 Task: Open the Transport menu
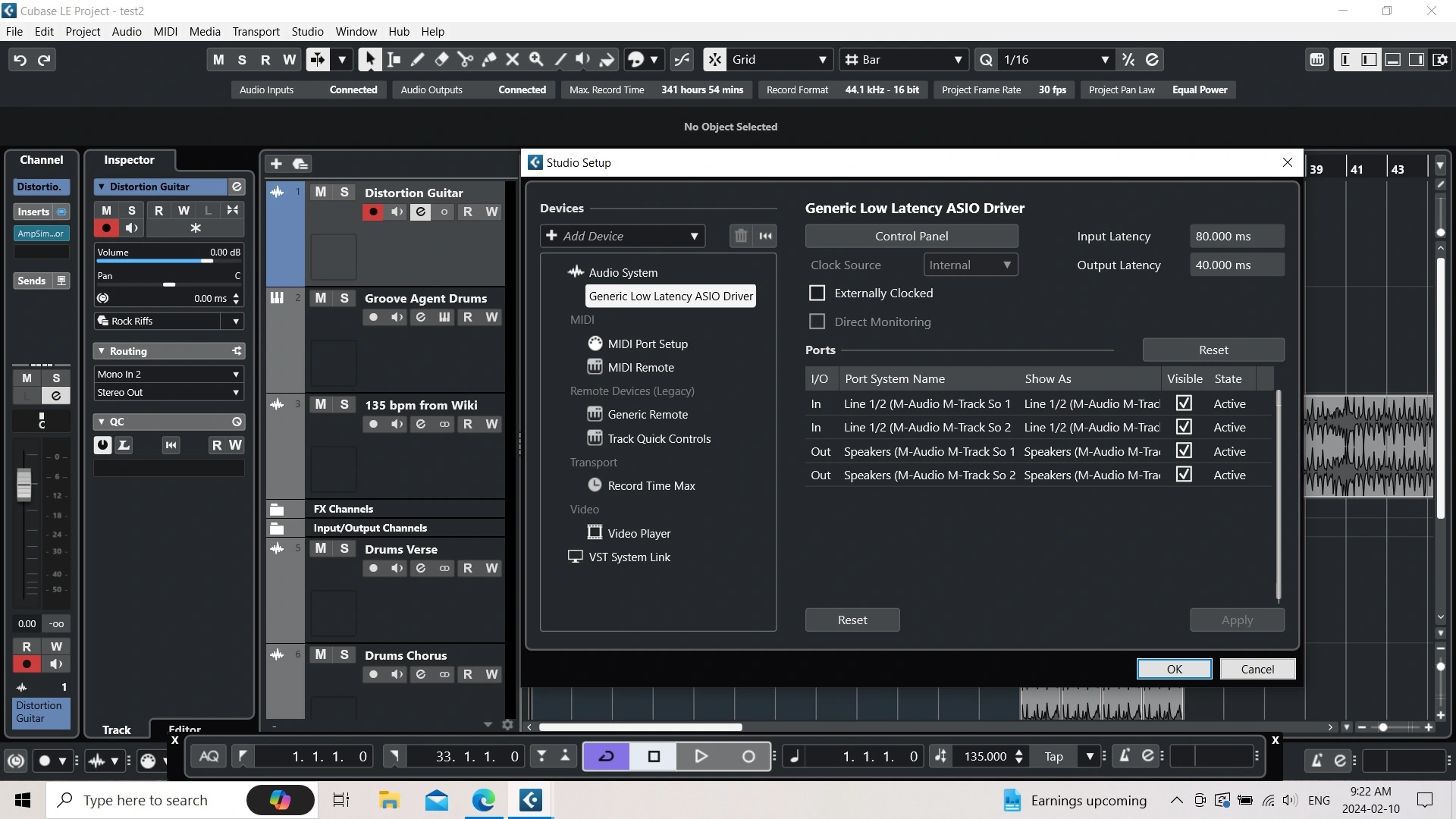pyautogui.click(x=256, y=32)
